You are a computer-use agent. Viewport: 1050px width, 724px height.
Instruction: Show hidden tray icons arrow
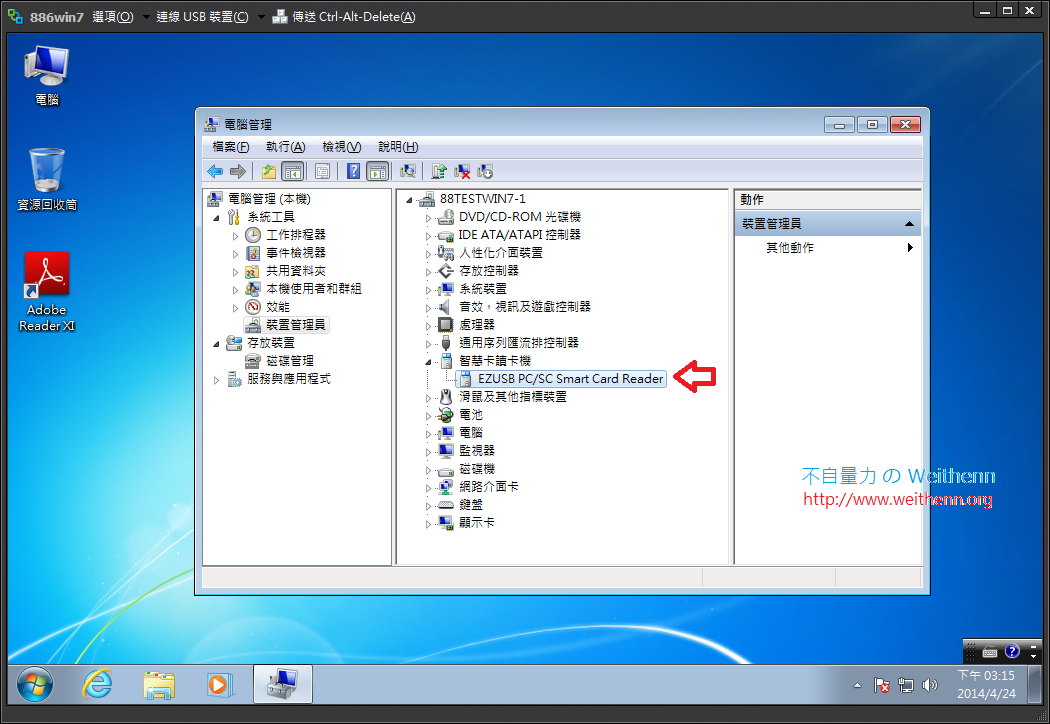[x=857, y=685]
